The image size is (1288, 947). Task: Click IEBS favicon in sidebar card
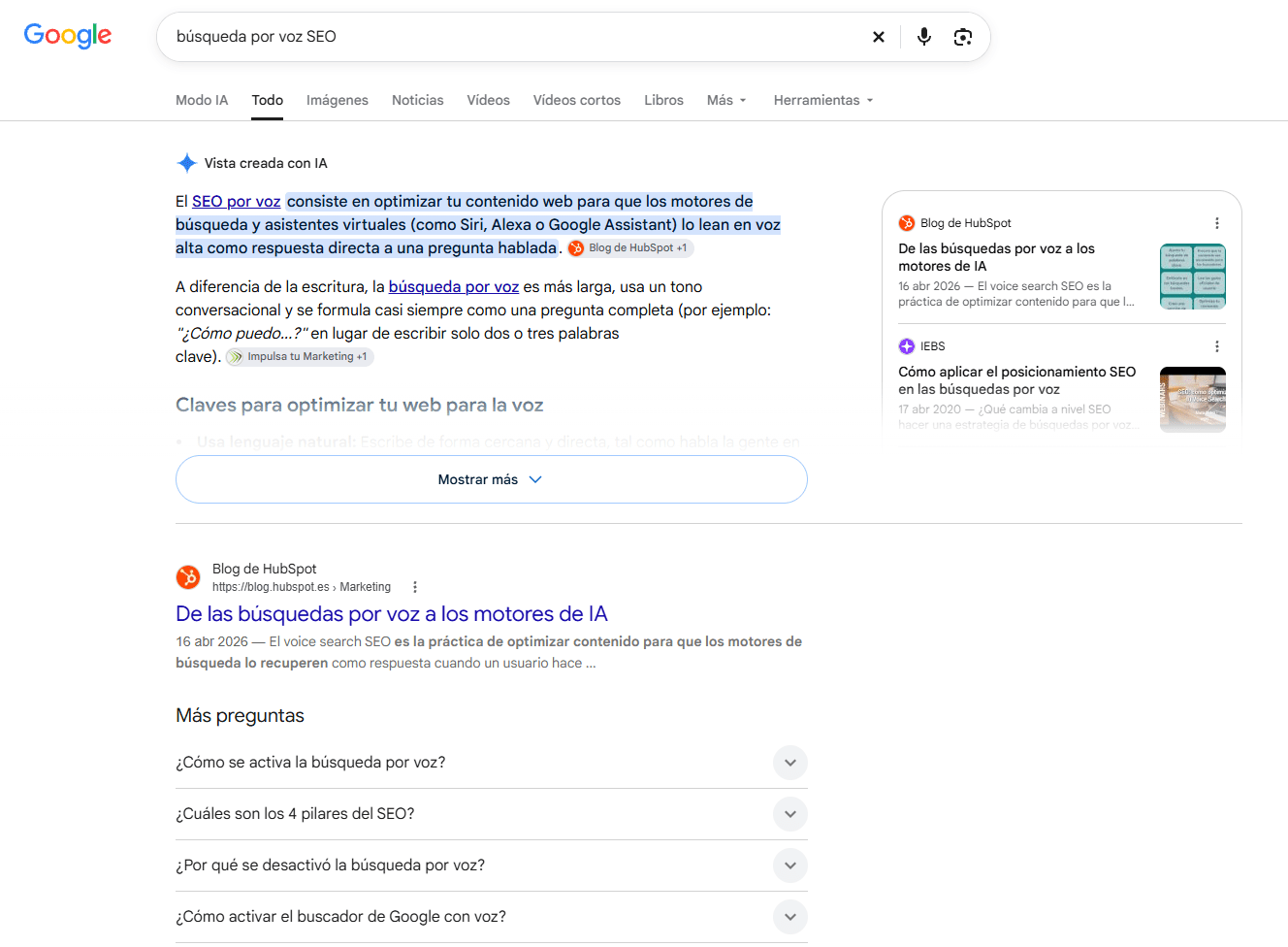[907, 346]
